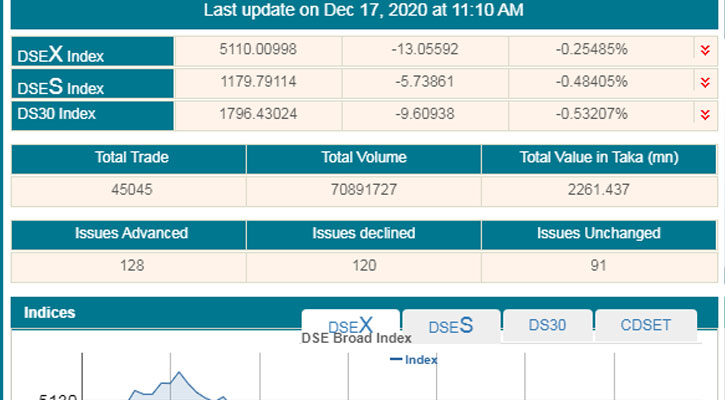
Task: Click the red down arrow in DSES row
Action: click(x=703, y=82)
